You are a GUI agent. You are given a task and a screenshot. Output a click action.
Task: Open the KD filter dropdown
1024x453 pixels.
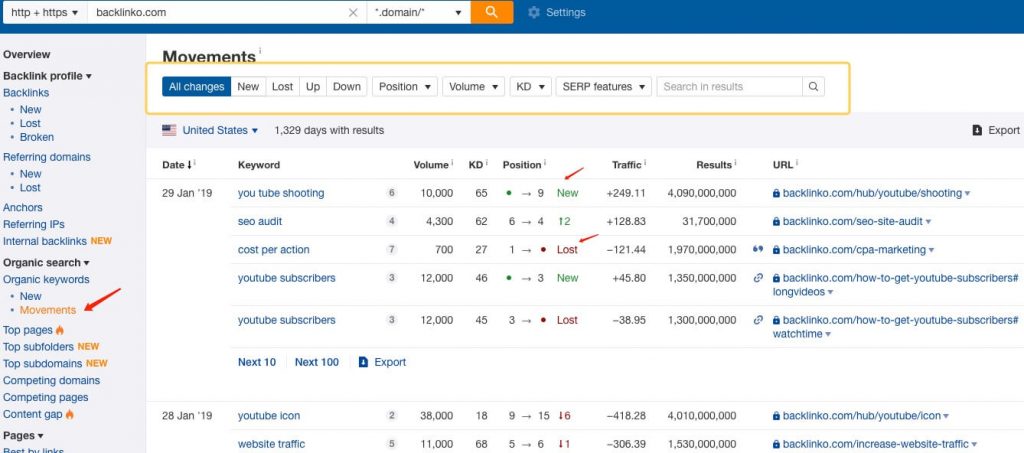pyautogui.click(x=530, y=87)
